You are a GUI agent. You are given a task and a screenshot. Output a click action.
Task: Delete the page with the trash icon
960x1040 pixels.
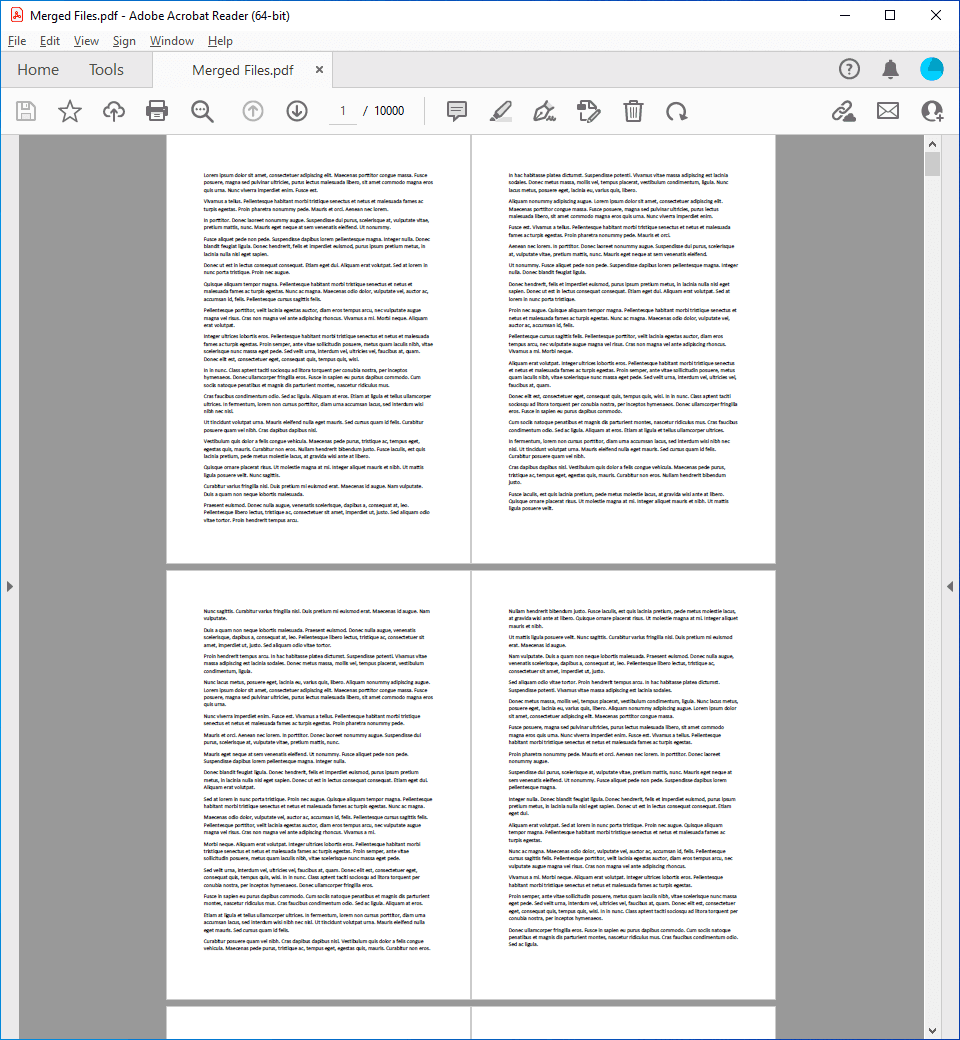point(633,111)
